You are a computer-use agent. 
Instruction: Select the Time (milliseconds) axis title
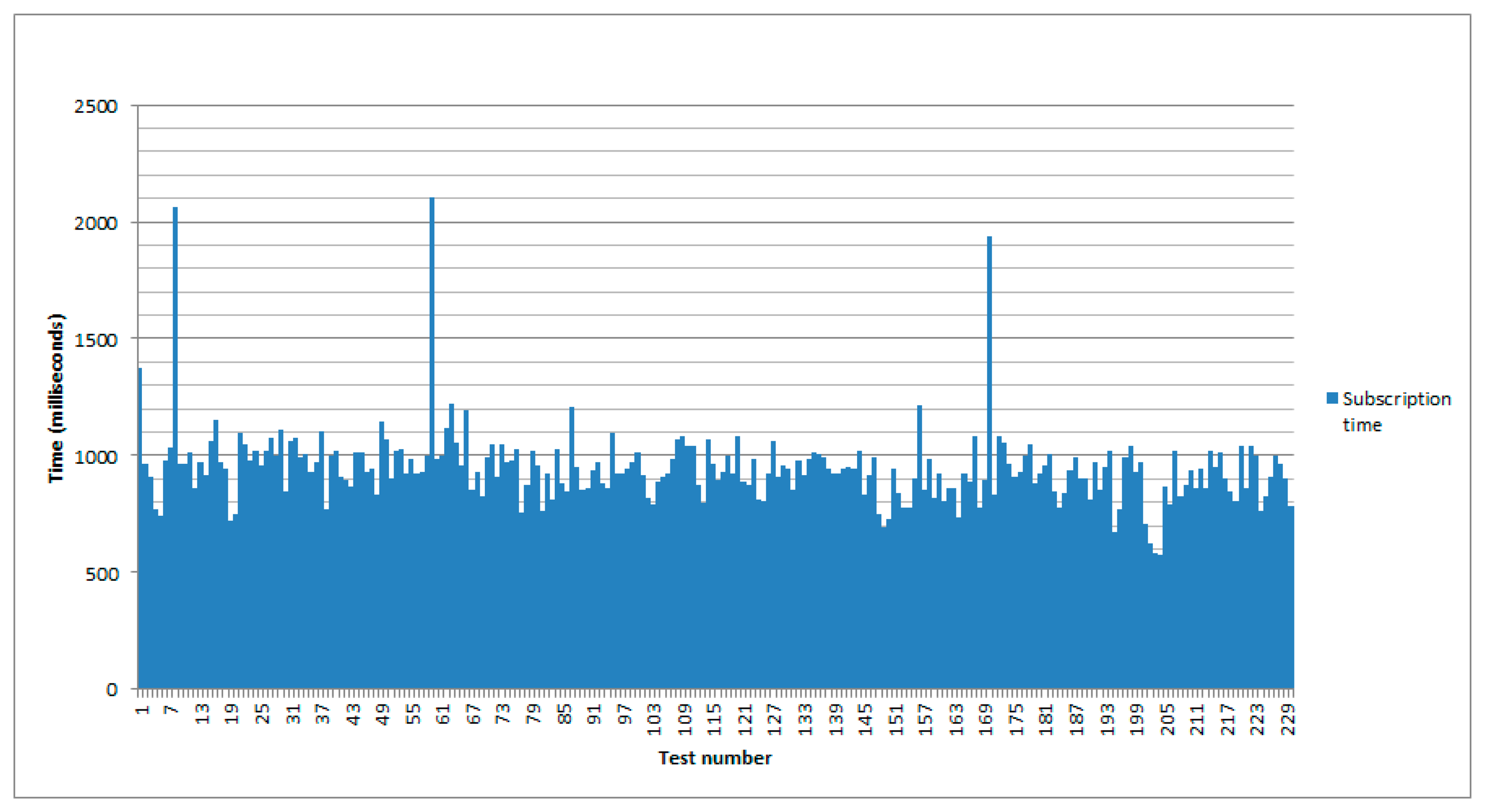point(56,398)
